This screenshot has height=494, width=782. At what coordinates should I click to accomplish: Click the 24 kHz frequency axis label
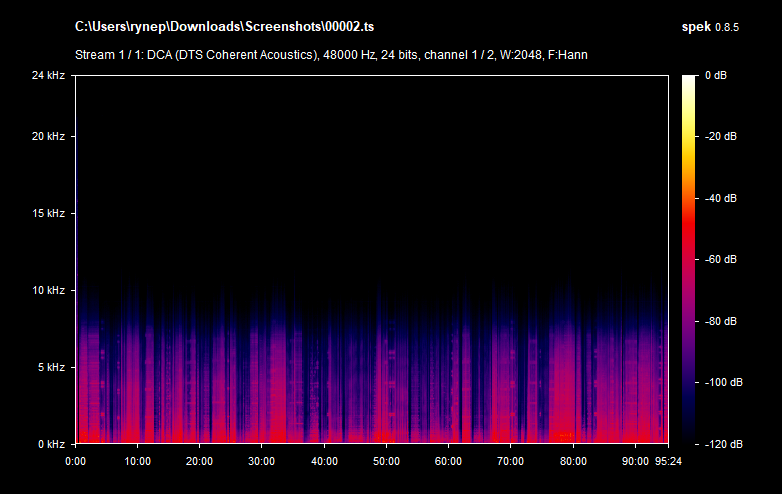point(47,75)
